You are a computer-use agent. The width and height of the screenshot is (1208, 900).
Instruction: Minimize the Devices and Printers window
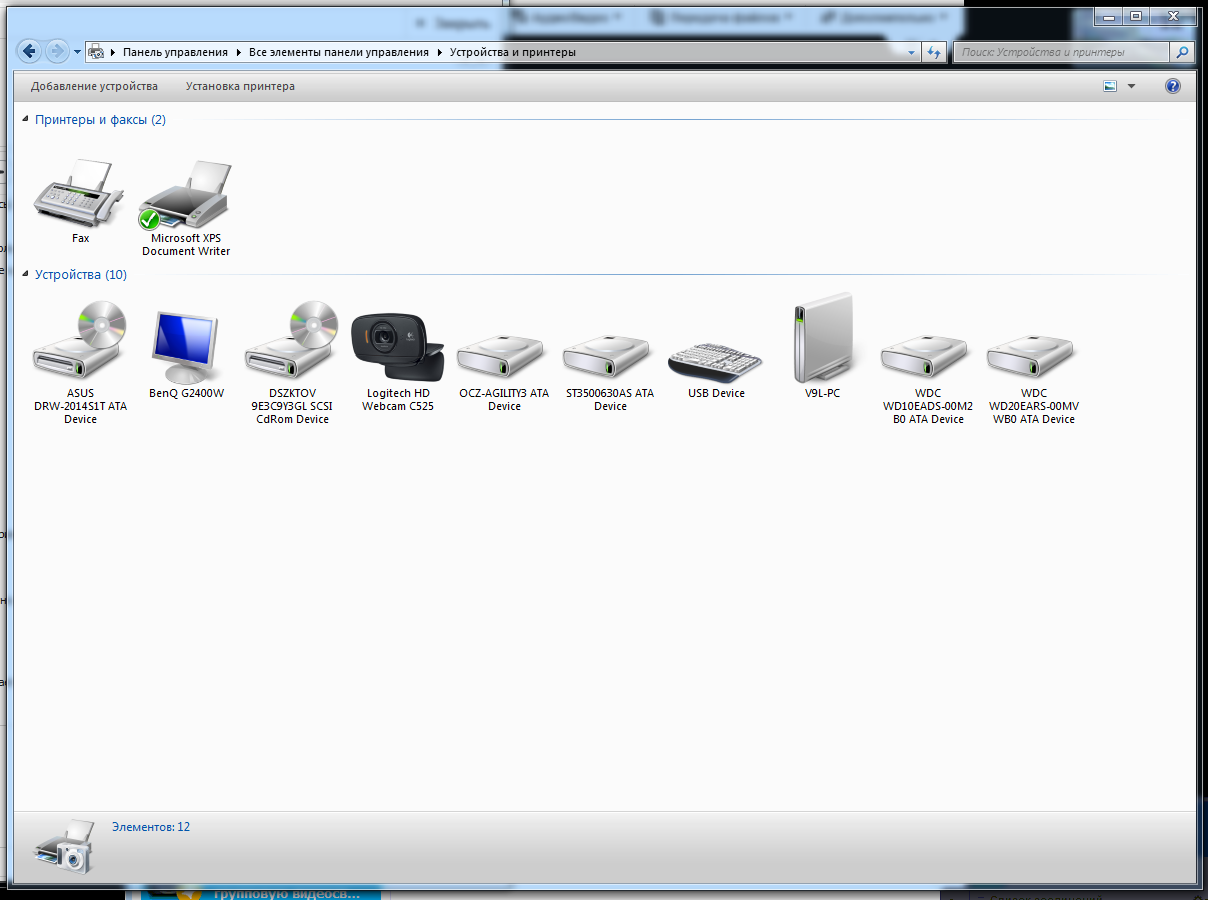pyautogui.click(x=1108, y=16)
